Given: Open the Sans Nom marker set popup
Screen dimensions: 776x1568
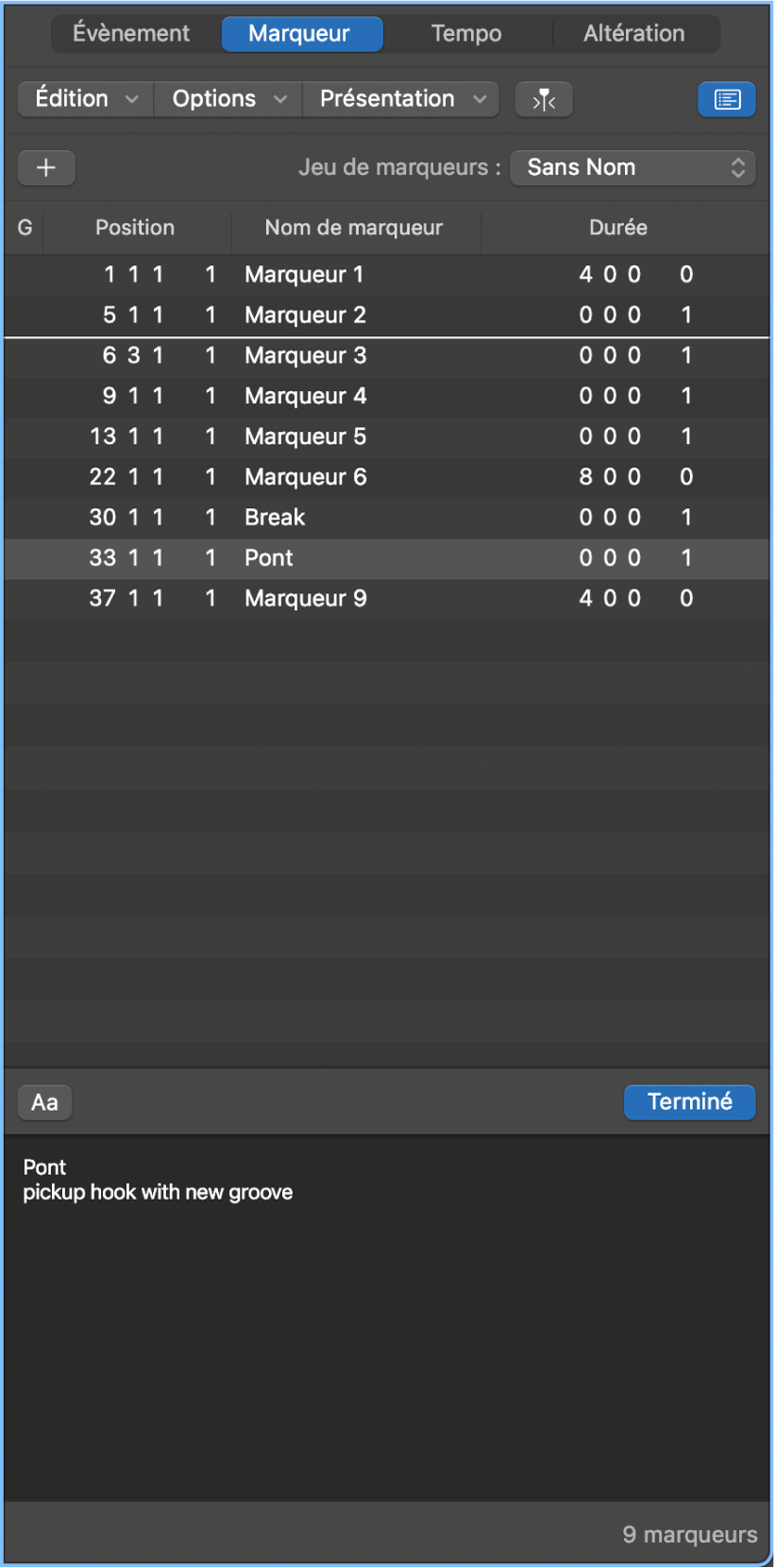Looking at the screenshot, I should [633, 167].
